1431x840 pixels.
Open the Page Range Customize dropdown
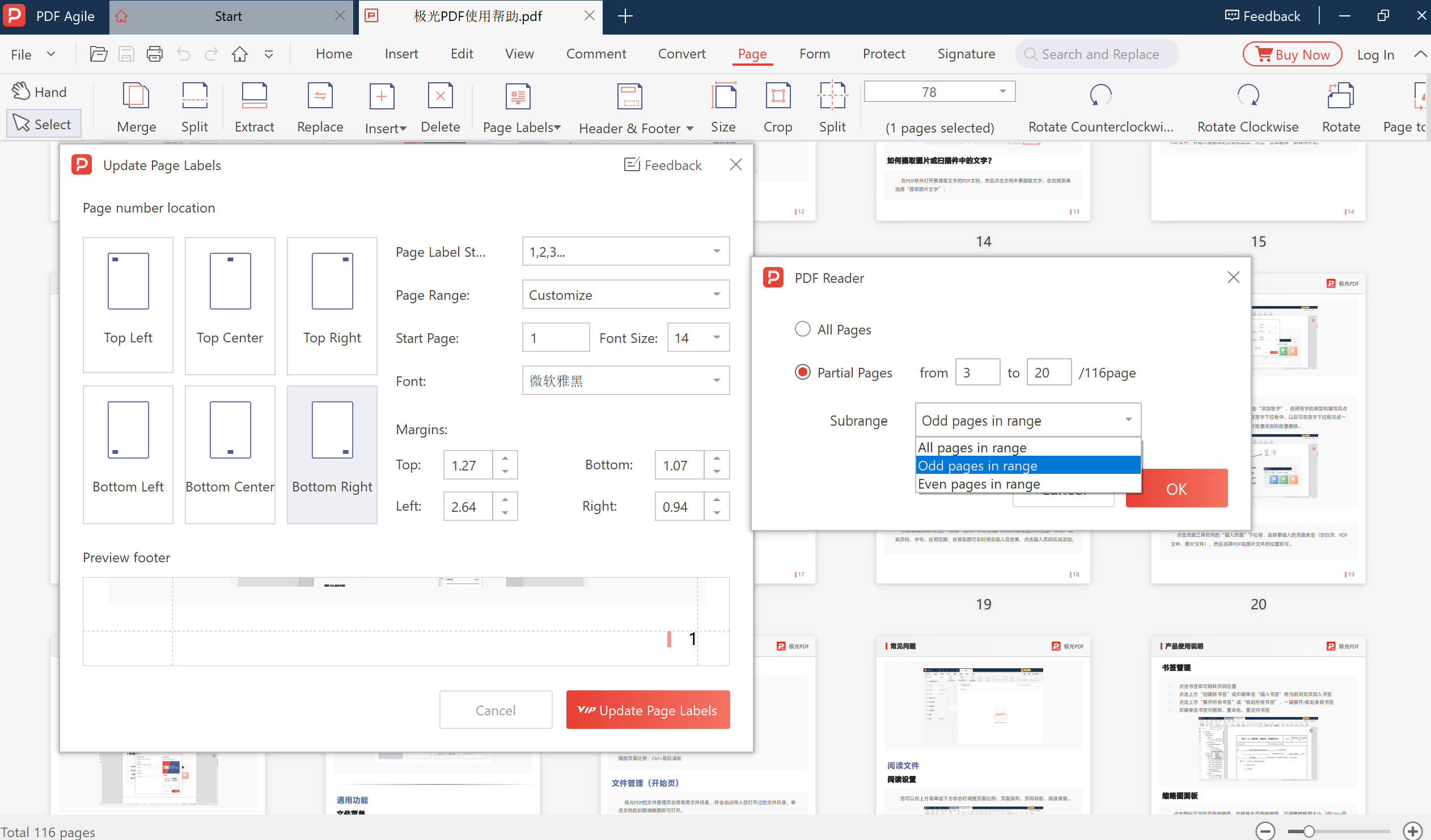pos(626,295)
